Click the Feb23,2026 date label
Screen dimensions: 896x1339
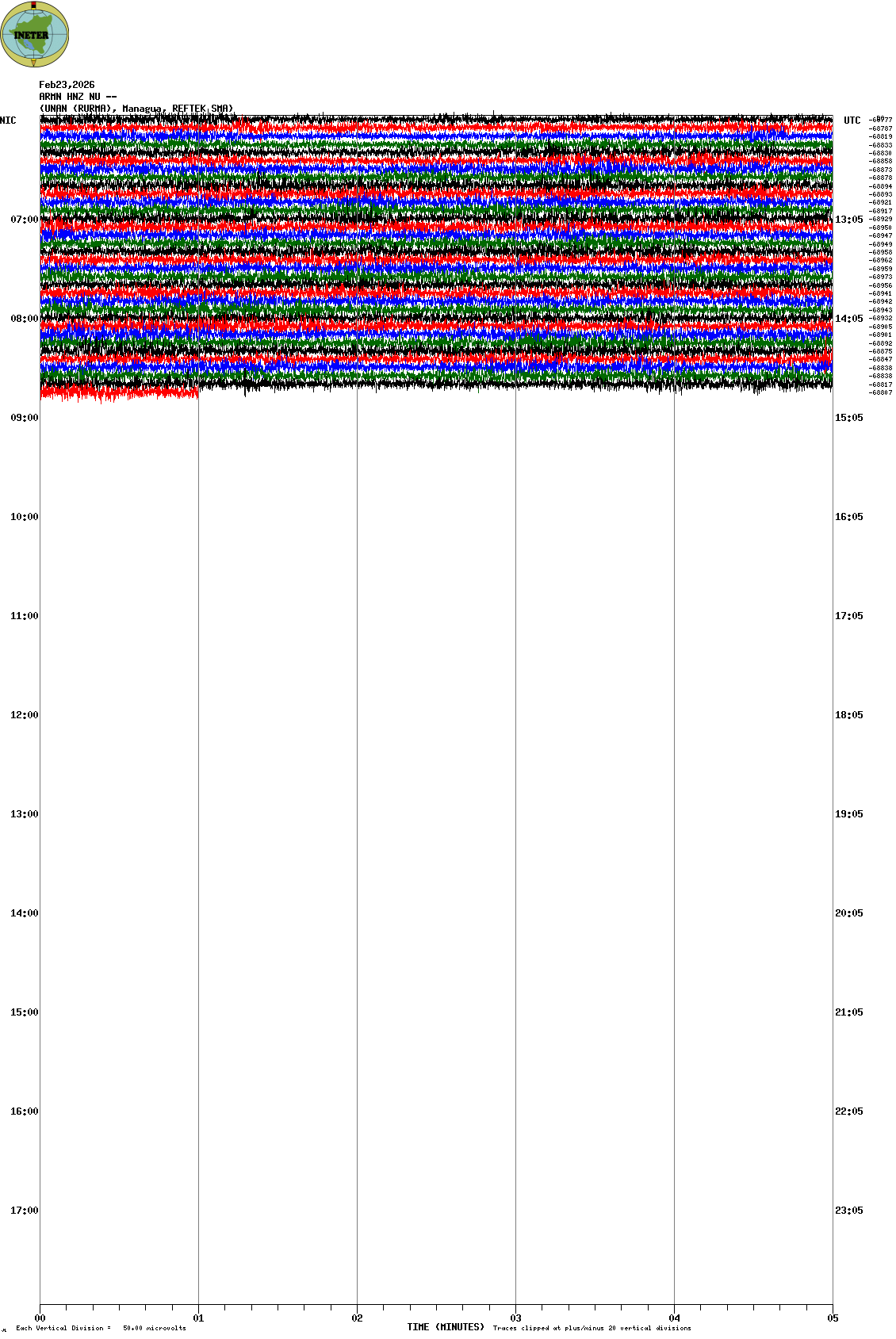tap(67, 85)
